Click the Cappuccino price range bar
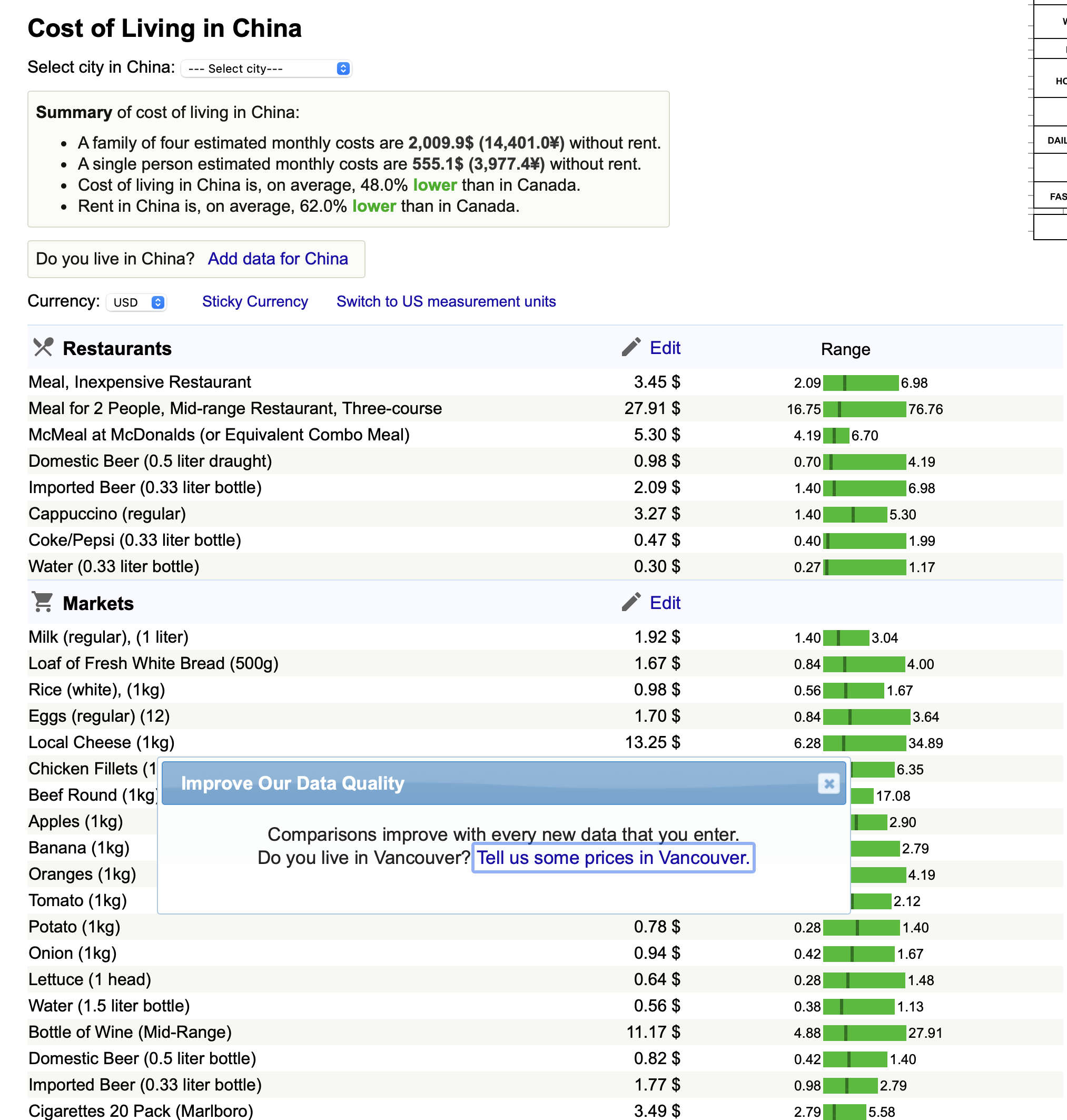1067x1120 pixels. pos(854,514)
